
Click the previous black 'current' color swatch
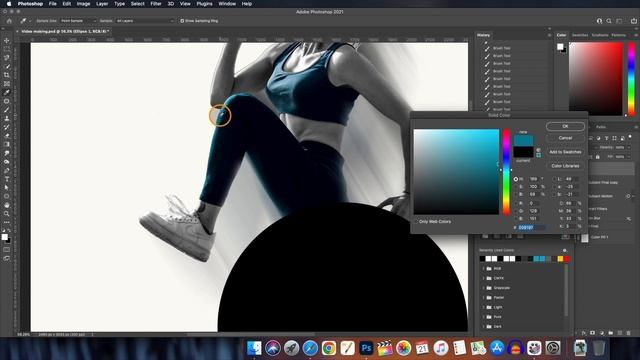coord(524,152)
